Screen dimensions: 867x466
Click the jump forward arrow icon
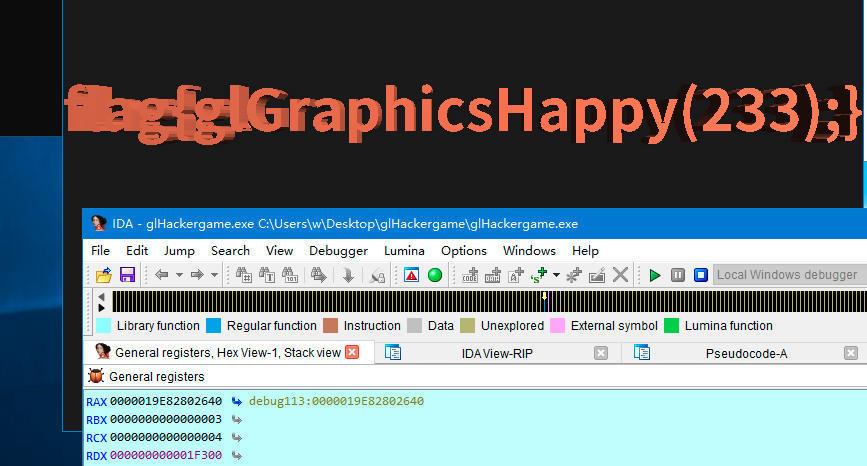(x=197, y=275)
